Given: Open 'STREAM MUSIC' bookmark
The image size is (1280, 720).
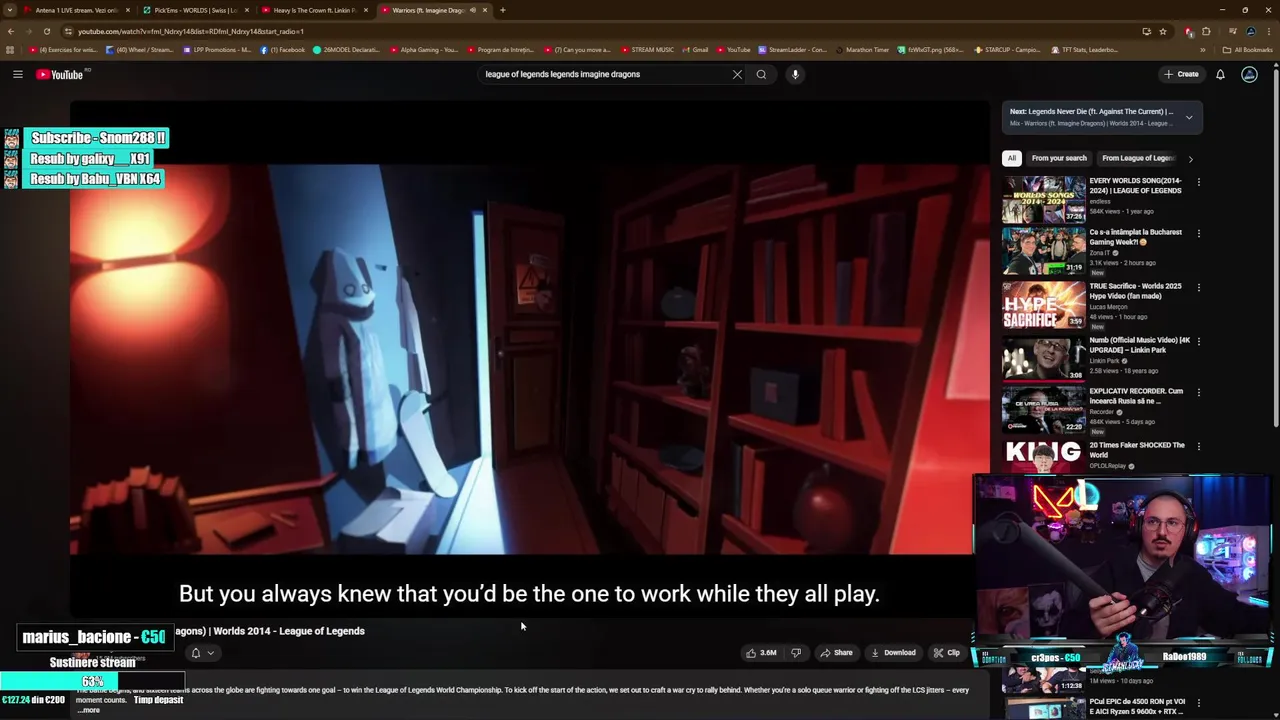Looking at the screenshot, I should pos(648,50).
